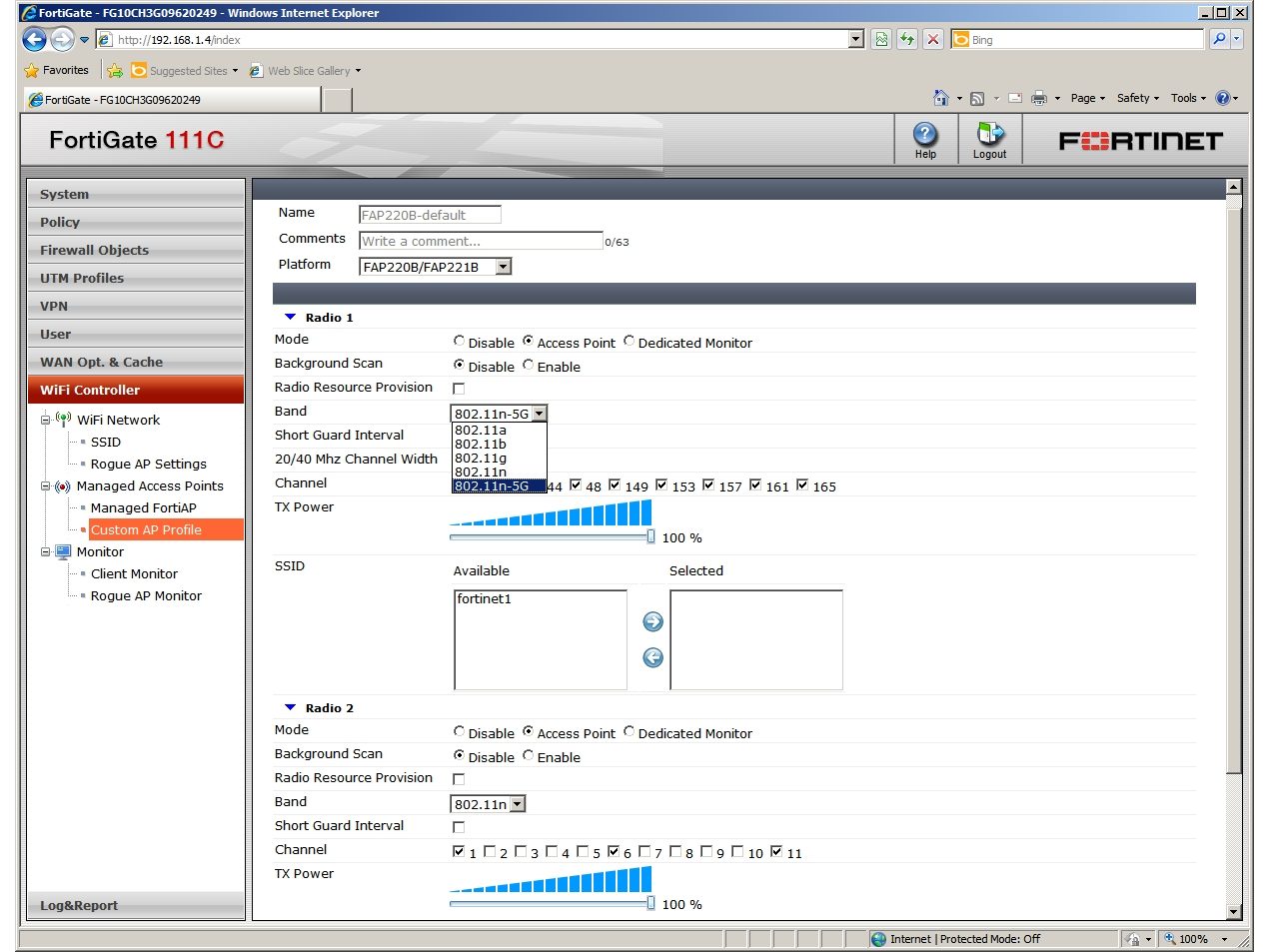Click the left arrow to remove SSID
1270x952 pixels.
[x=652, y=657]
